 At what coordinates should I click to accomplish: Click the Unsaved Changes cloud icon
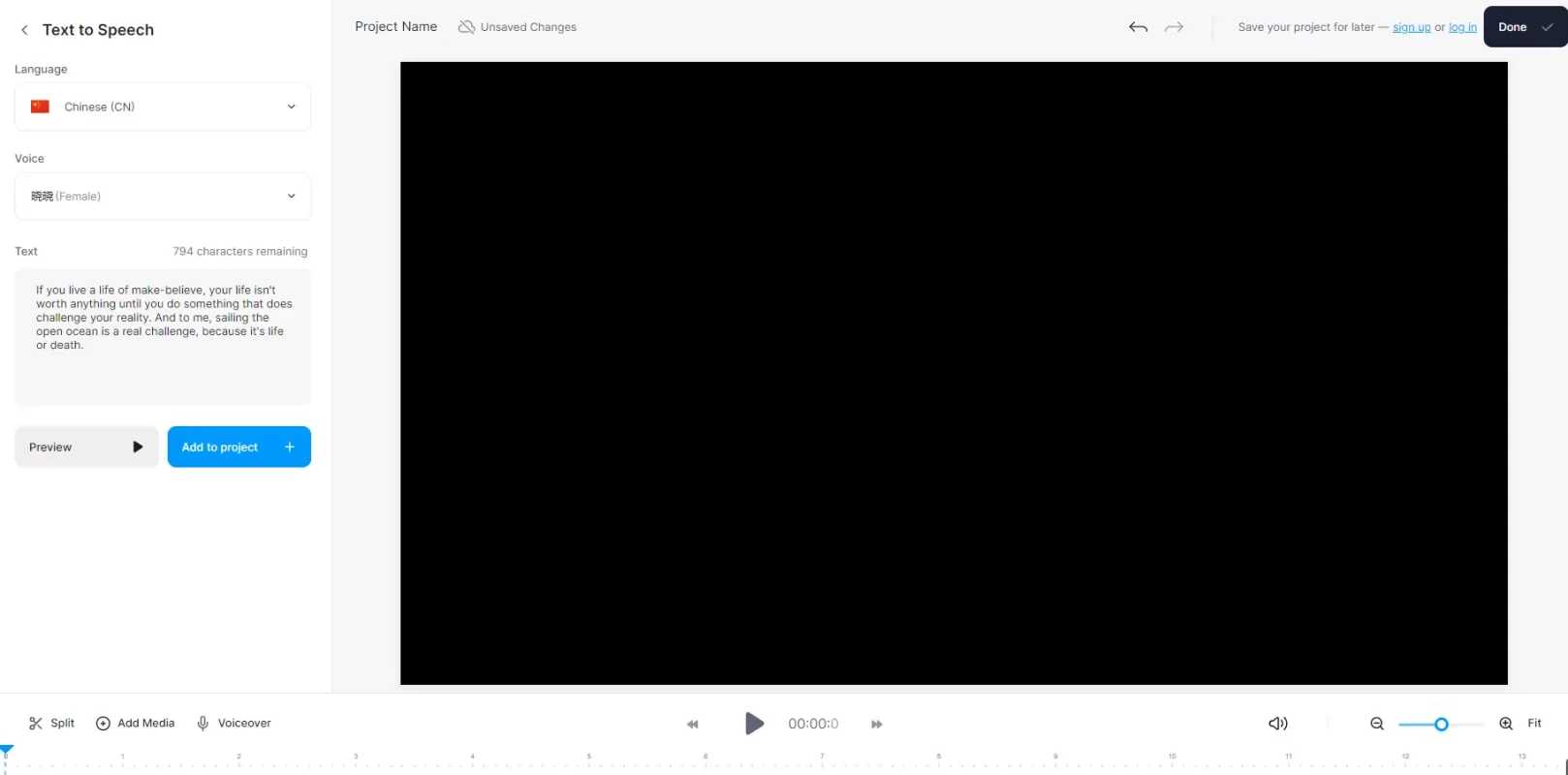pyautogui.click(x=466, y=27)
